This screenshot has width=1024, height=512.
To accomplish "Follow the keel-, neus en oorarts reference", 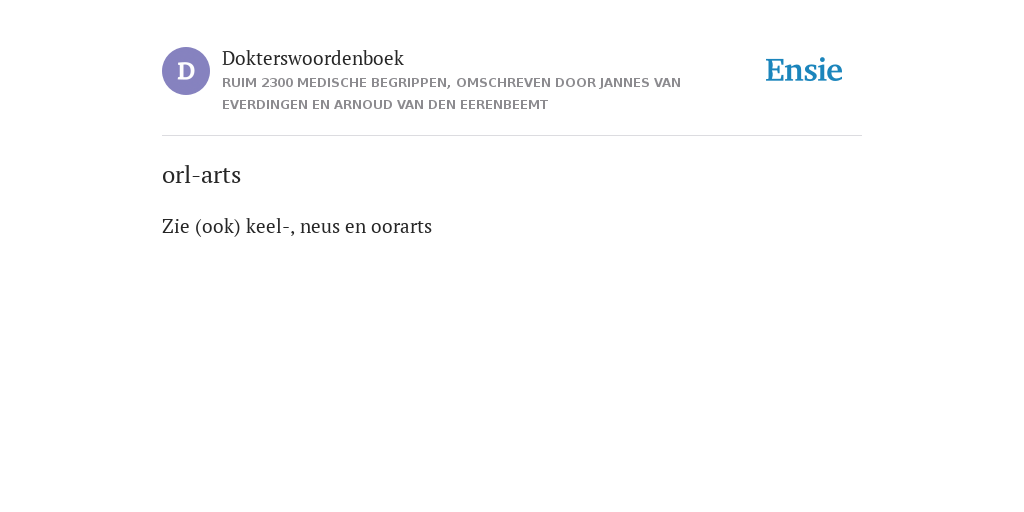I will (x=339, y=227).
